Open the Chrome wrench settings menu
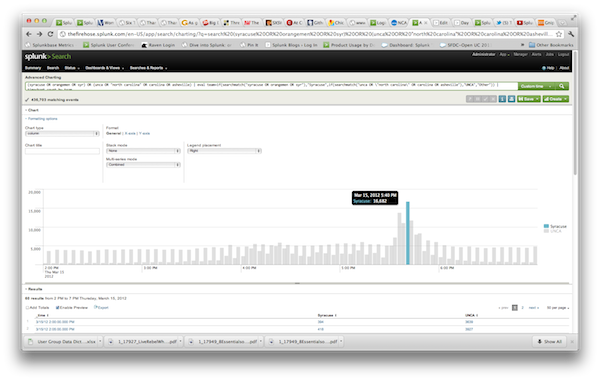Viewport: 600px width, 381px height. coord(571,34)
